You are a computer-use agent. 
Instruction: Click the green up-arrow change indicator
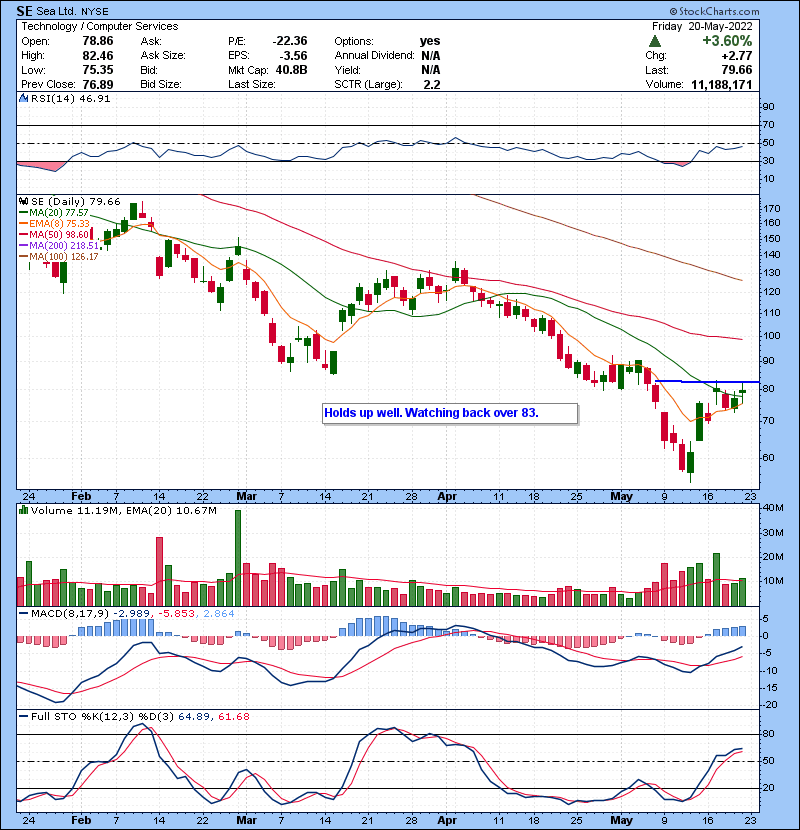click(654, 41)
